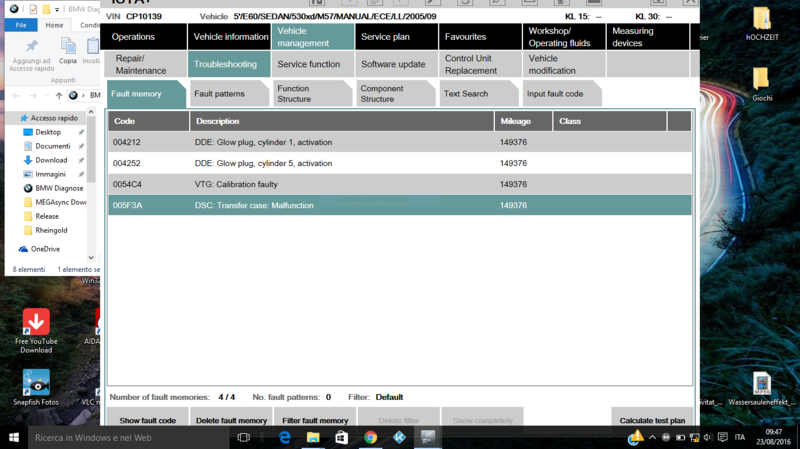This screenshot has width=800, height=449.
Task: Open Rheingold folder in Explorer sidebar
Action: [51, 230]
